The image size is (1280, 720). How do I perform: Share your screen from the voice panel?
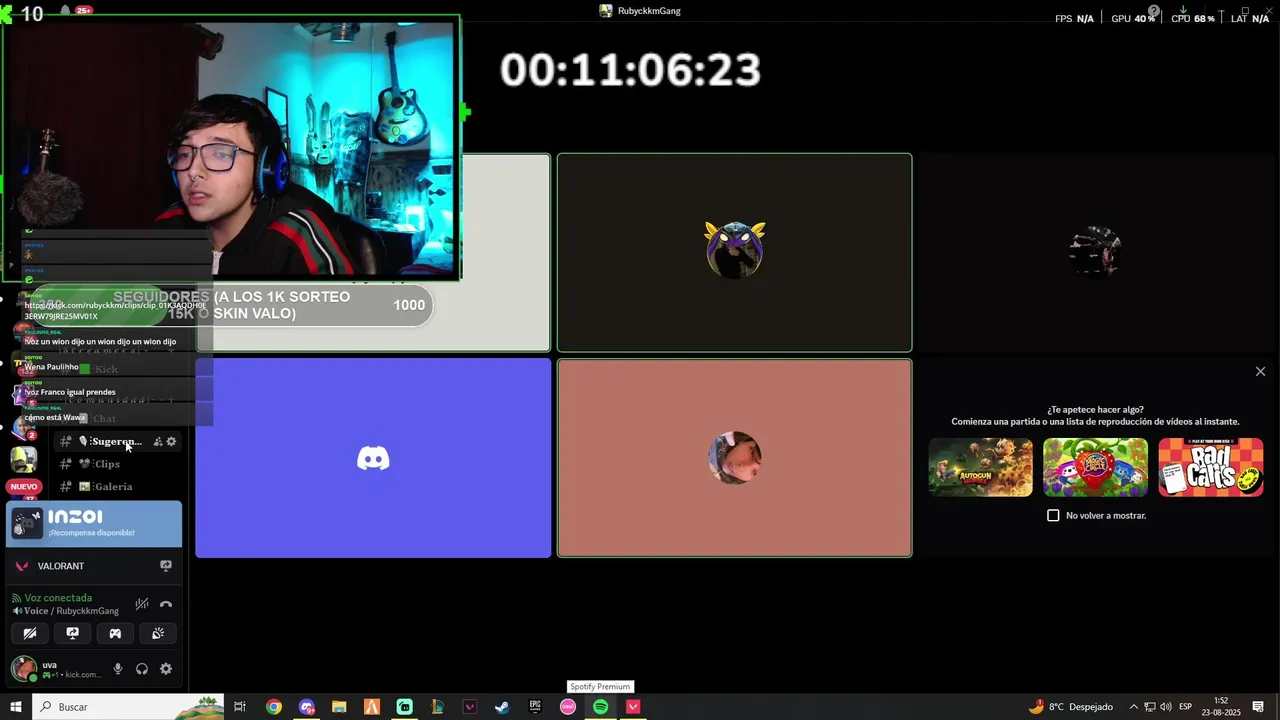coord(72,633)
